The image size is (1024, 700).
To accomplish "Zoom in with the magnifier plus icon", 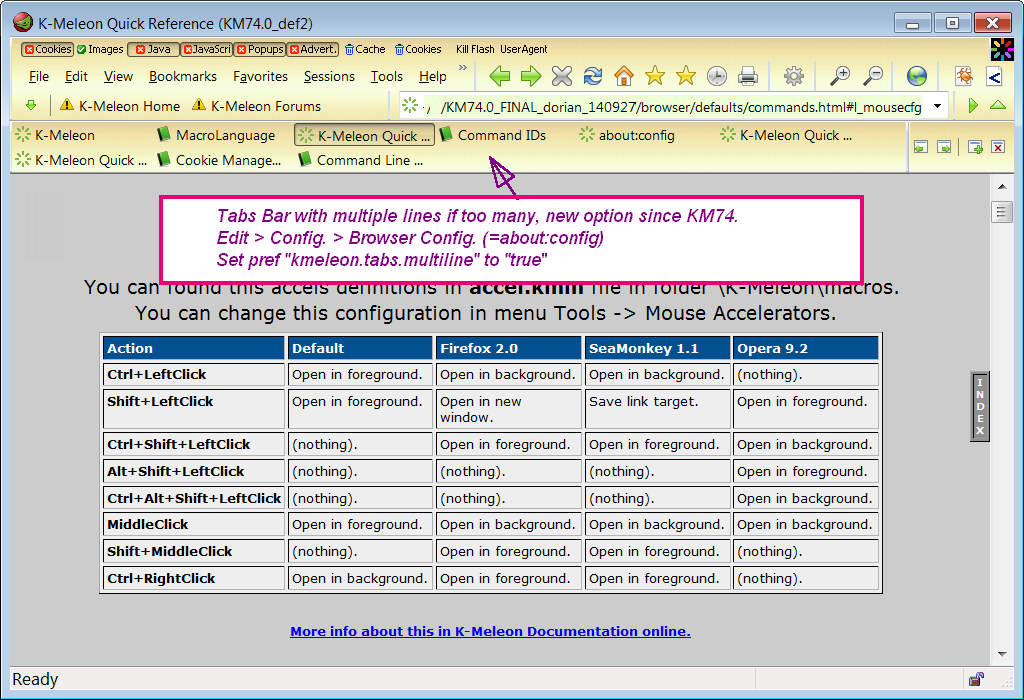I will pos(841,76).
